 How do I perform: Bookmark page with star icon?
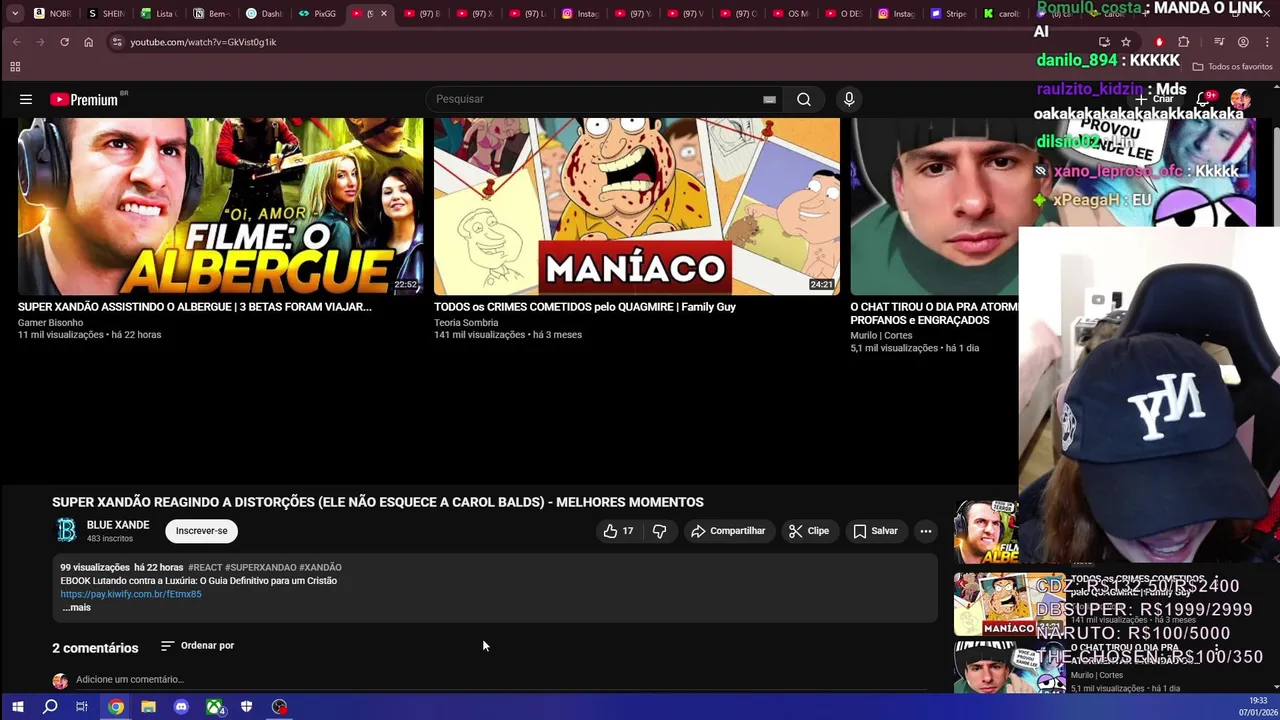click(x=1126, y=42)
